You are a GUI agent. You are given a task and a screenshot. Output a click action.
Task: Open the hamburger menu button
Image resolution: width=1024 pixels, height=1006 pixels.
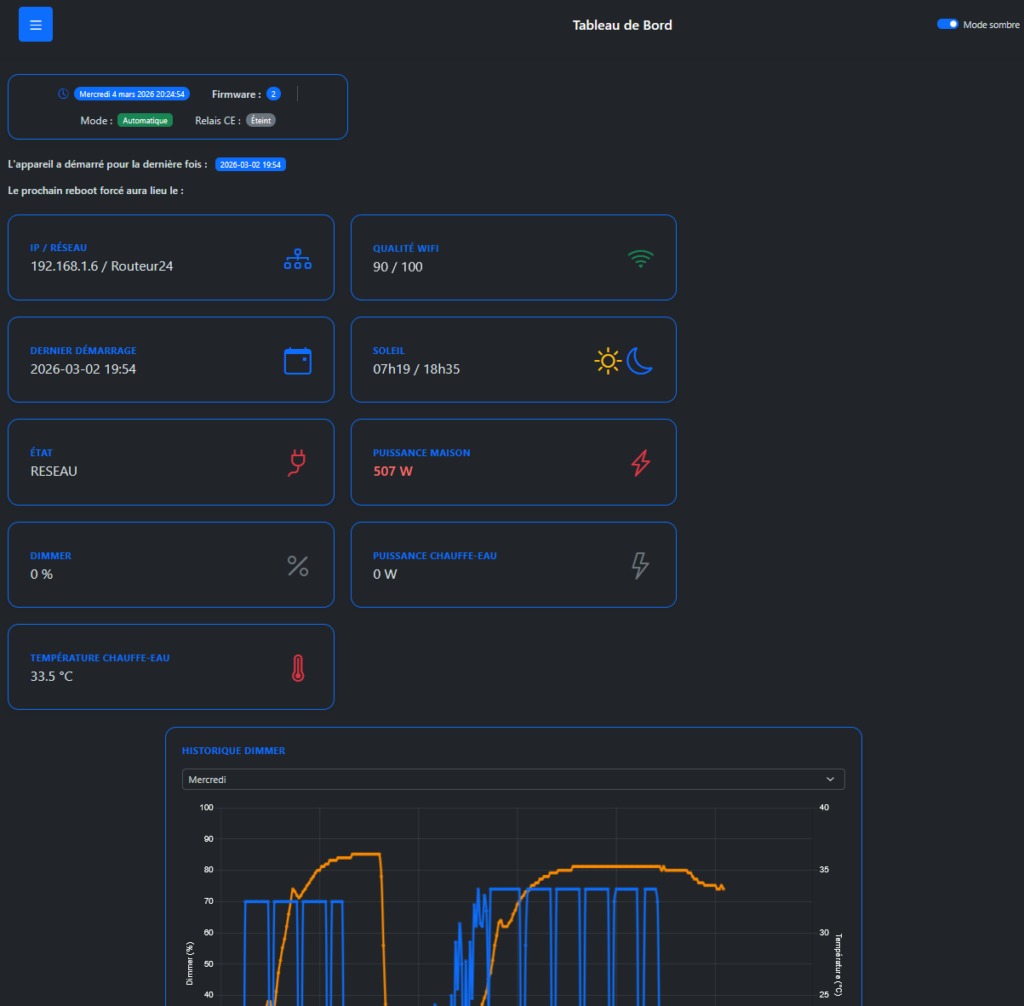(x=36, y=25)
